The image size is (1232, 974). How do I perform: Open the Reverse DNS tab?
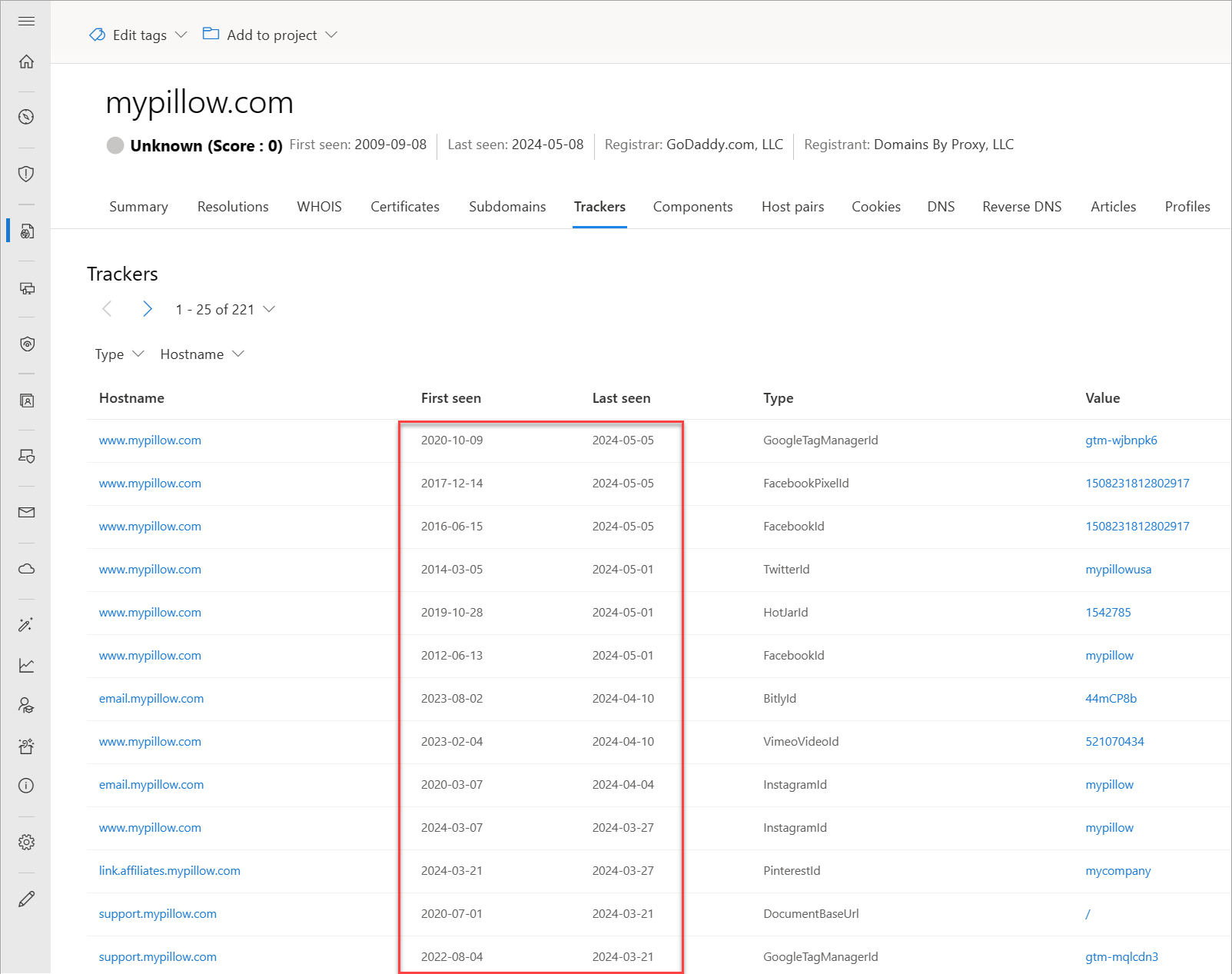[x=1021, y=207]
